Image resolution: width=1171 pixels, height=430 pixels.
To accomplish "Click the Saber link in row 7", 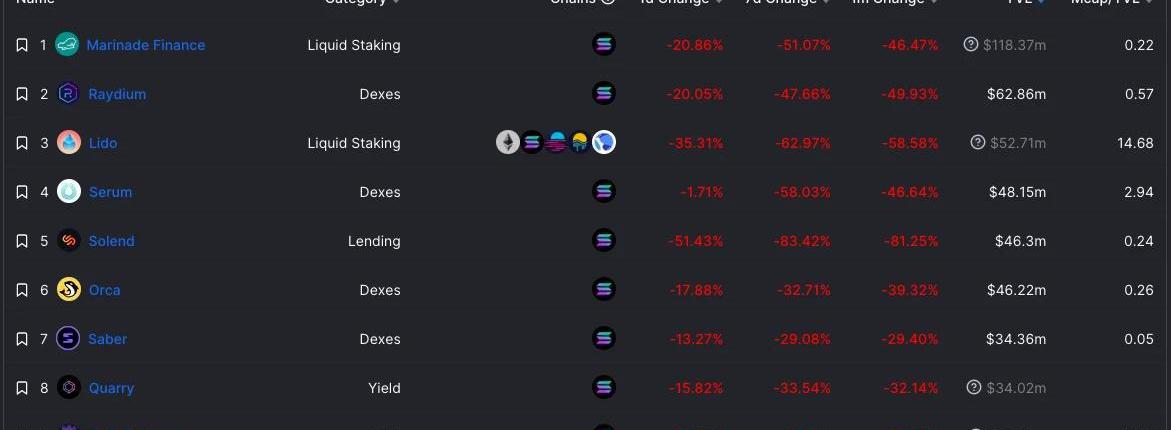I will [x=108, y=339].
